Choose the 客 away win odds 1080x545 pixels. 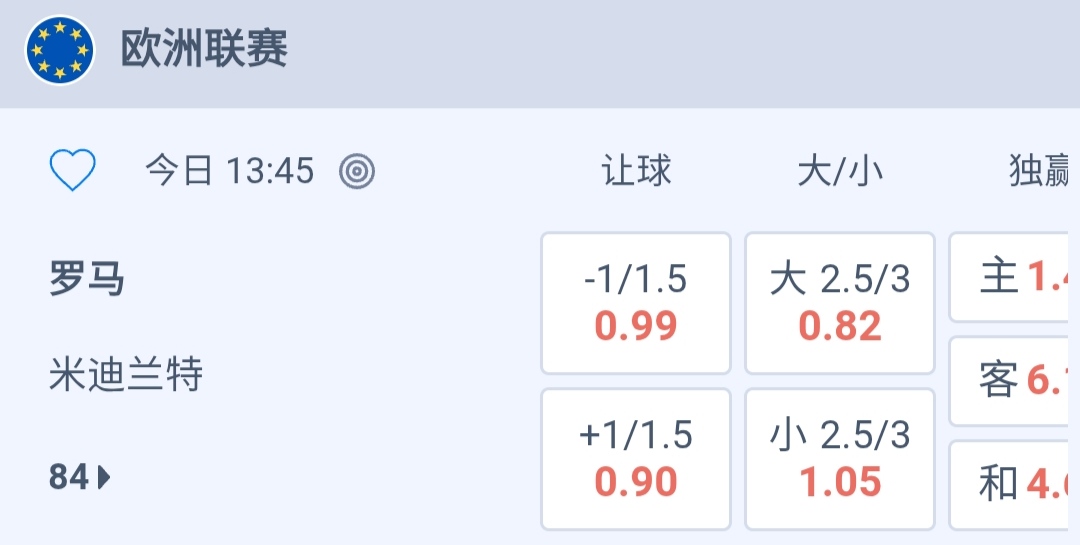tap(1014, 381)
